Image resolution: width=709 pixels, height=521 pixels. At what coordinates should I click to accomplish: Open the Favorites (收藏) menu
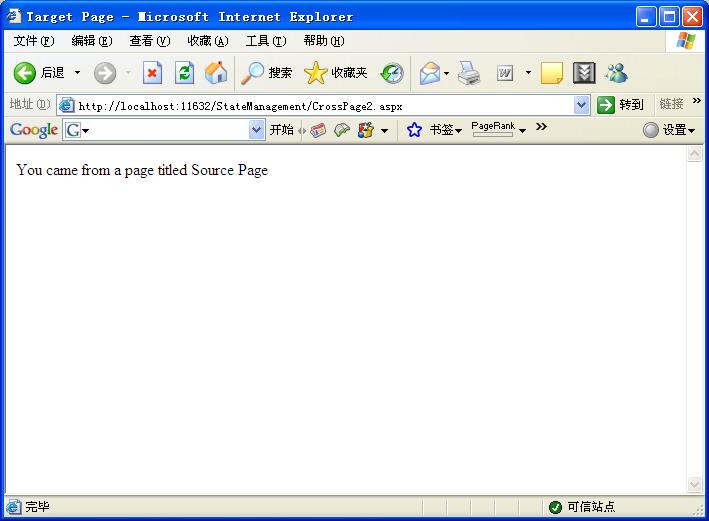click(x=208, y=41)
